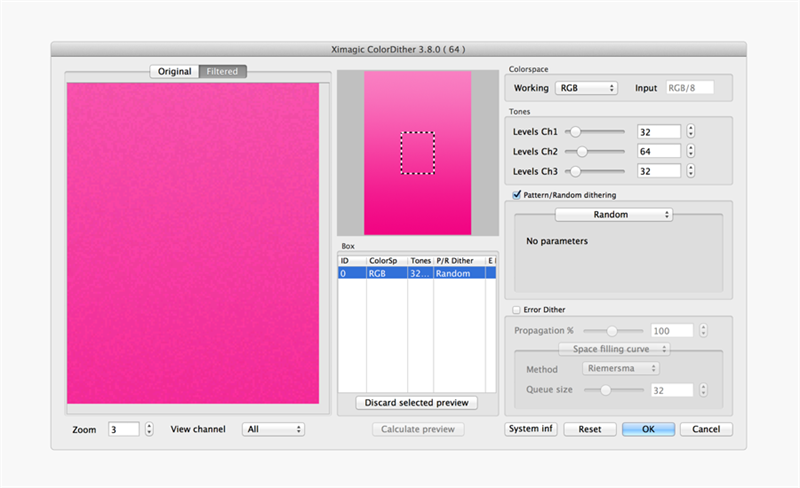
Task: Click the Zoom value field
Action: 123,429
